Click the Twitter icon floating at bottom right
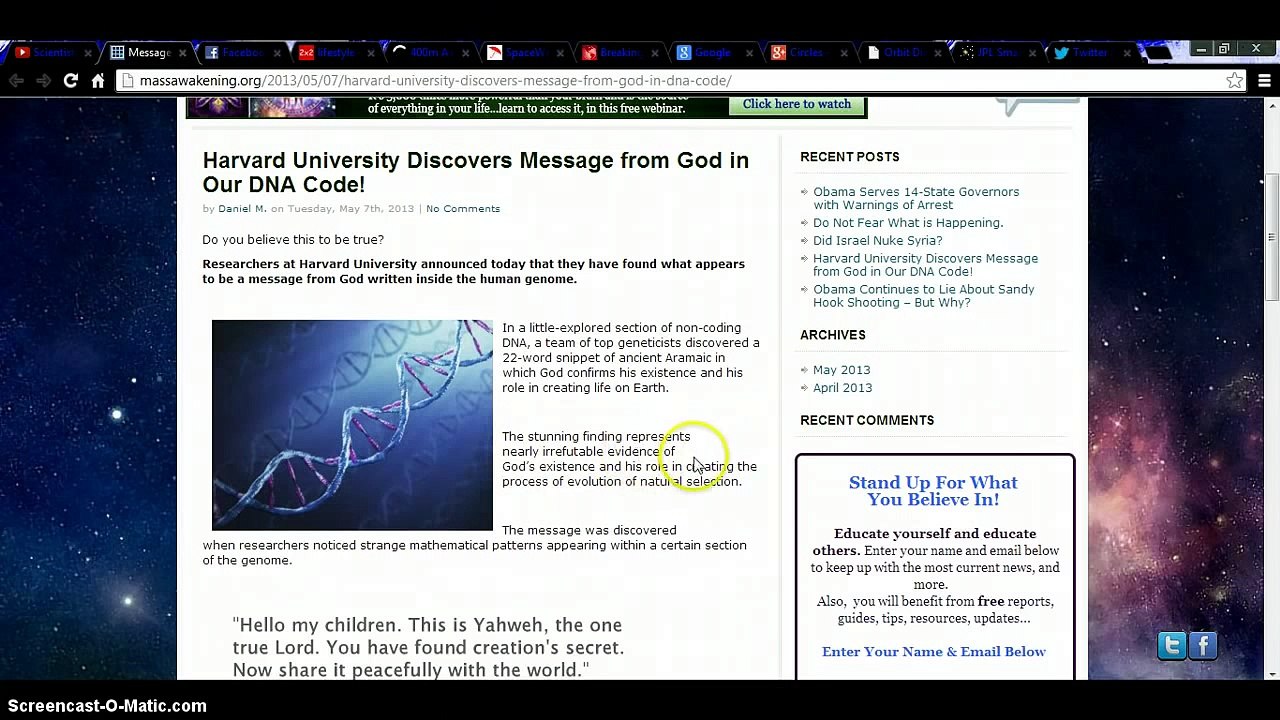 (x=1172, y=646)
